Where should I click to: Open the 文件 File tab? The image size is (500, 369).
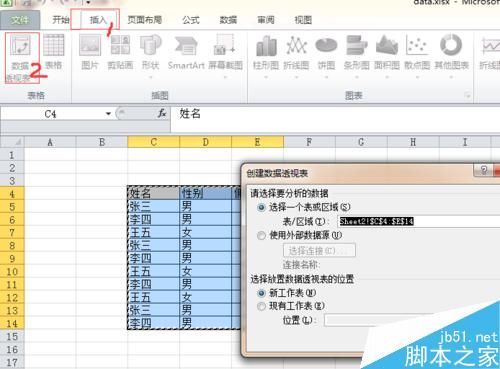tap(20, 20)
